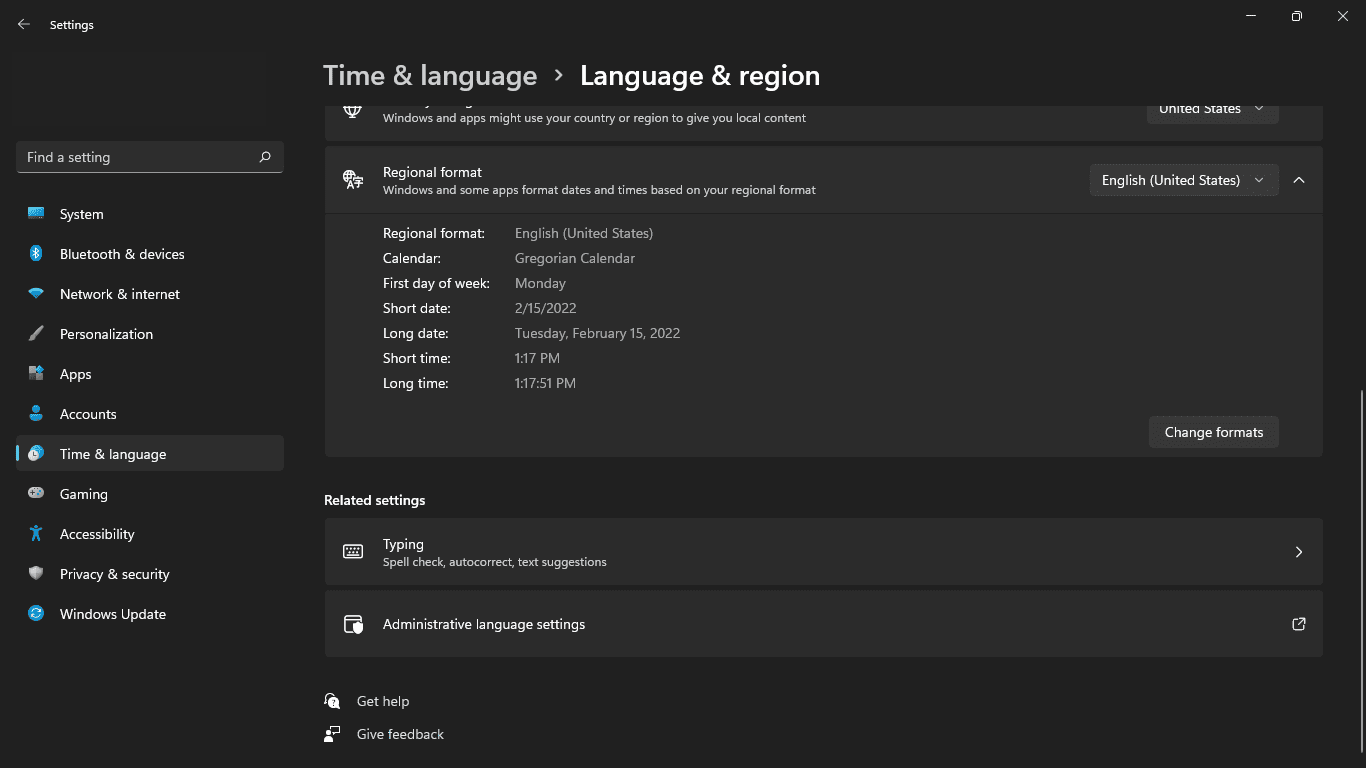
Task: Click the search magnifier icon
Action: [265, 157]
